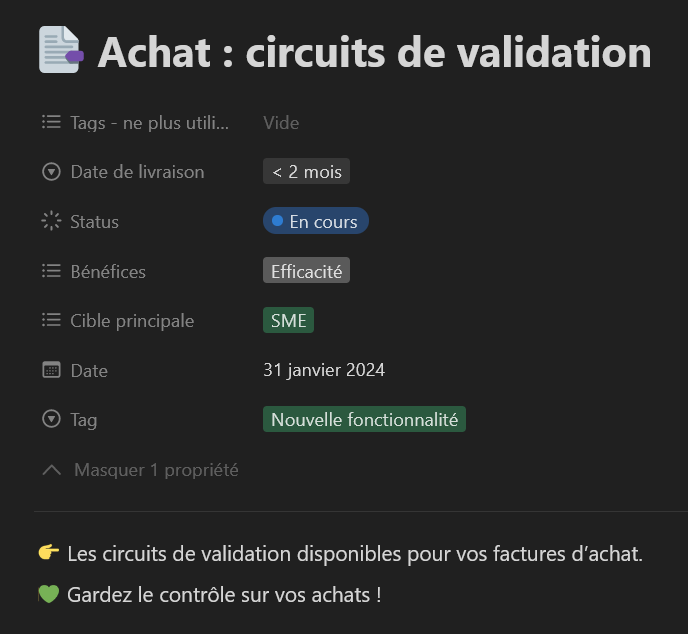Image resolution: width=688 pixels, height=634 pixels.
Task: Click the empty 'Vide' tags field
Action: [x=281, y=123]
